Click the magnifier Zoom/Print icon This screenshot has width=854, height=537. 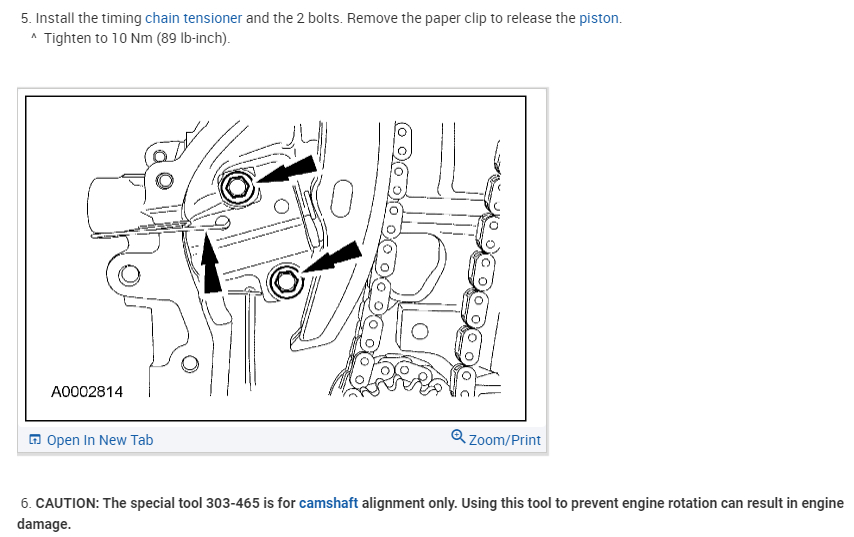click(x=458, y=437)
